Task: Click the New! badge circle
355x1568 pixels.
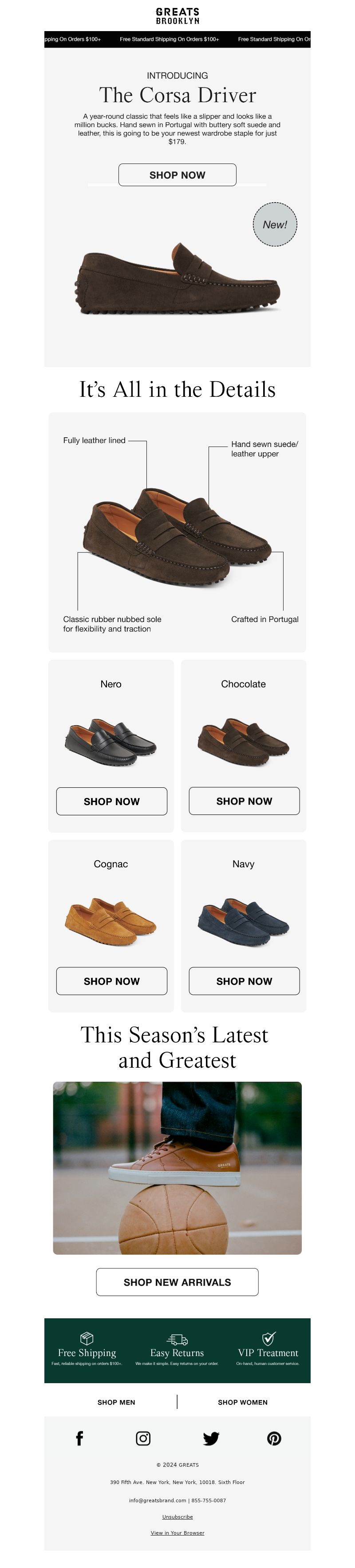Action: point(275,225)
